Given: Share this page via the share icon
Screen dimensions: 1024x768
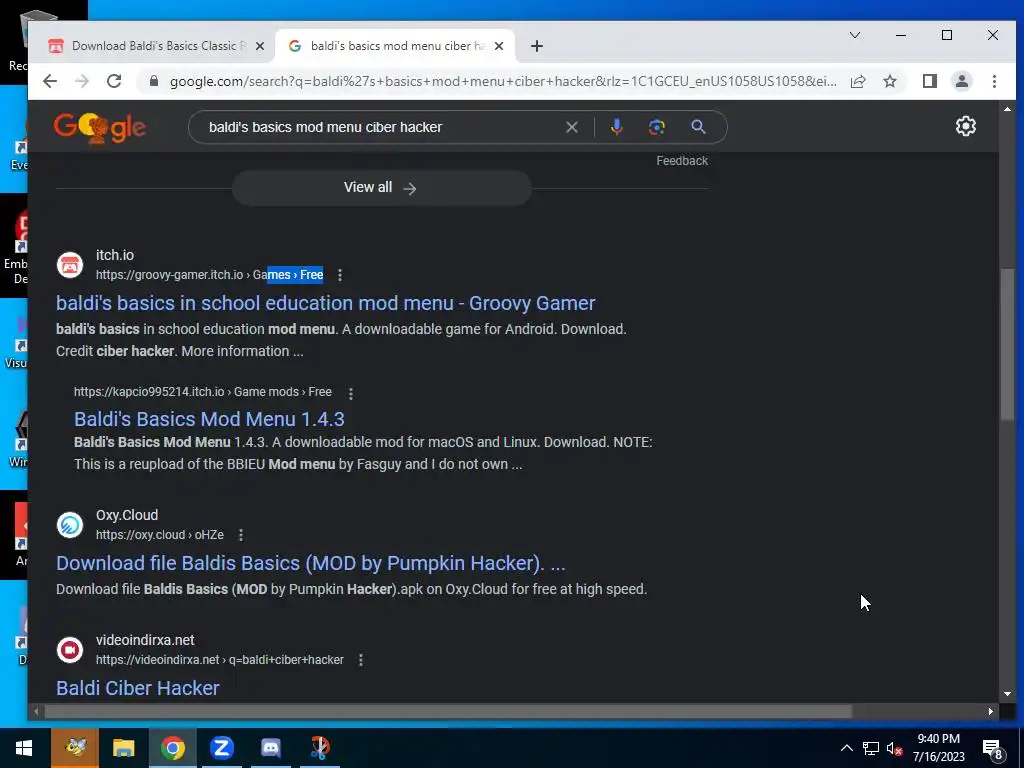Looking at the screenshot, I should point(858,81).
